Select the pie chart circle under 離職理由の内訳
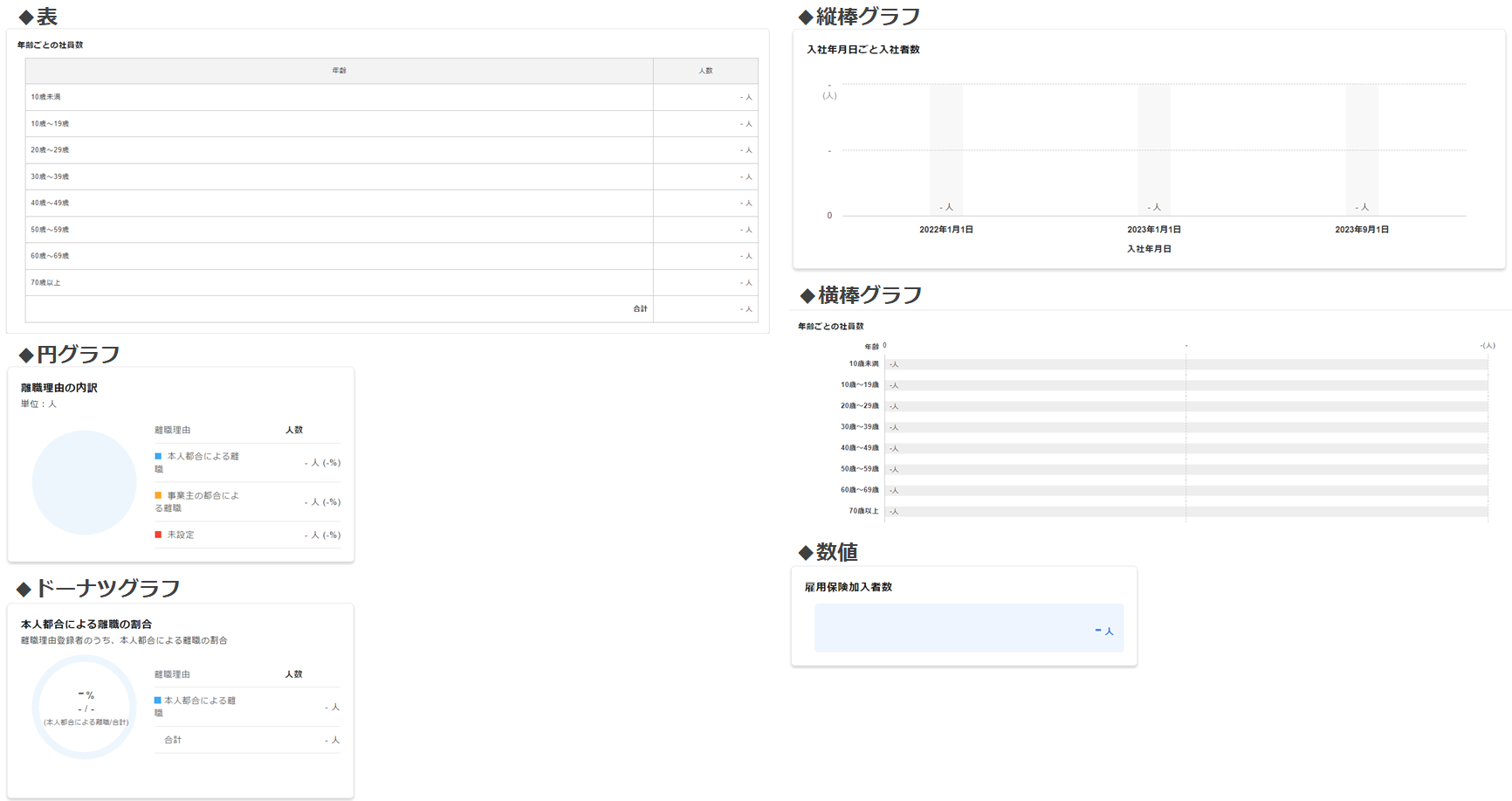The width and height of the screenshot is (1512, 801). pyautogui.click(x=85, y=482)
